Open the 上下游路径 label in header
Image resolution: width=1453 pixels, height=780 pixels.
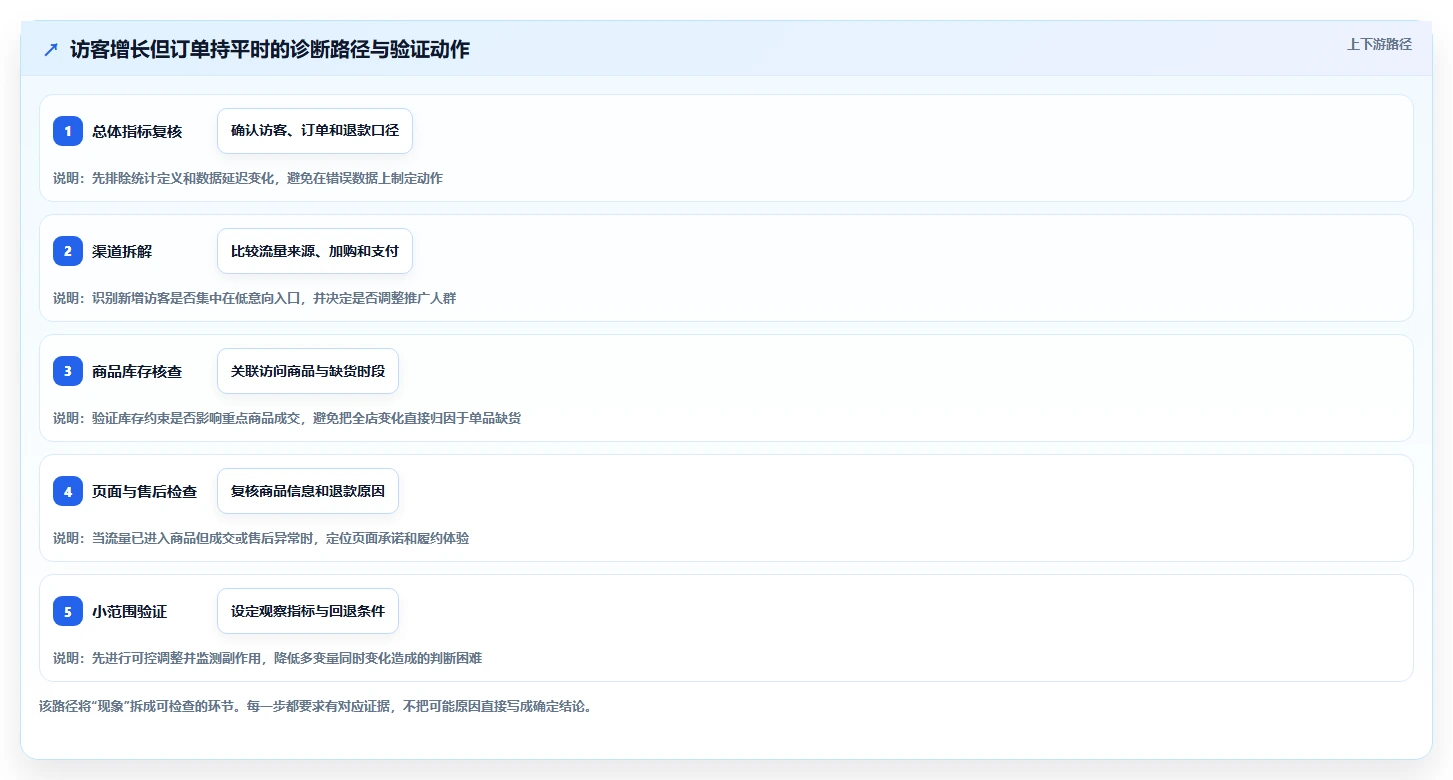[x=1379, y=44]
